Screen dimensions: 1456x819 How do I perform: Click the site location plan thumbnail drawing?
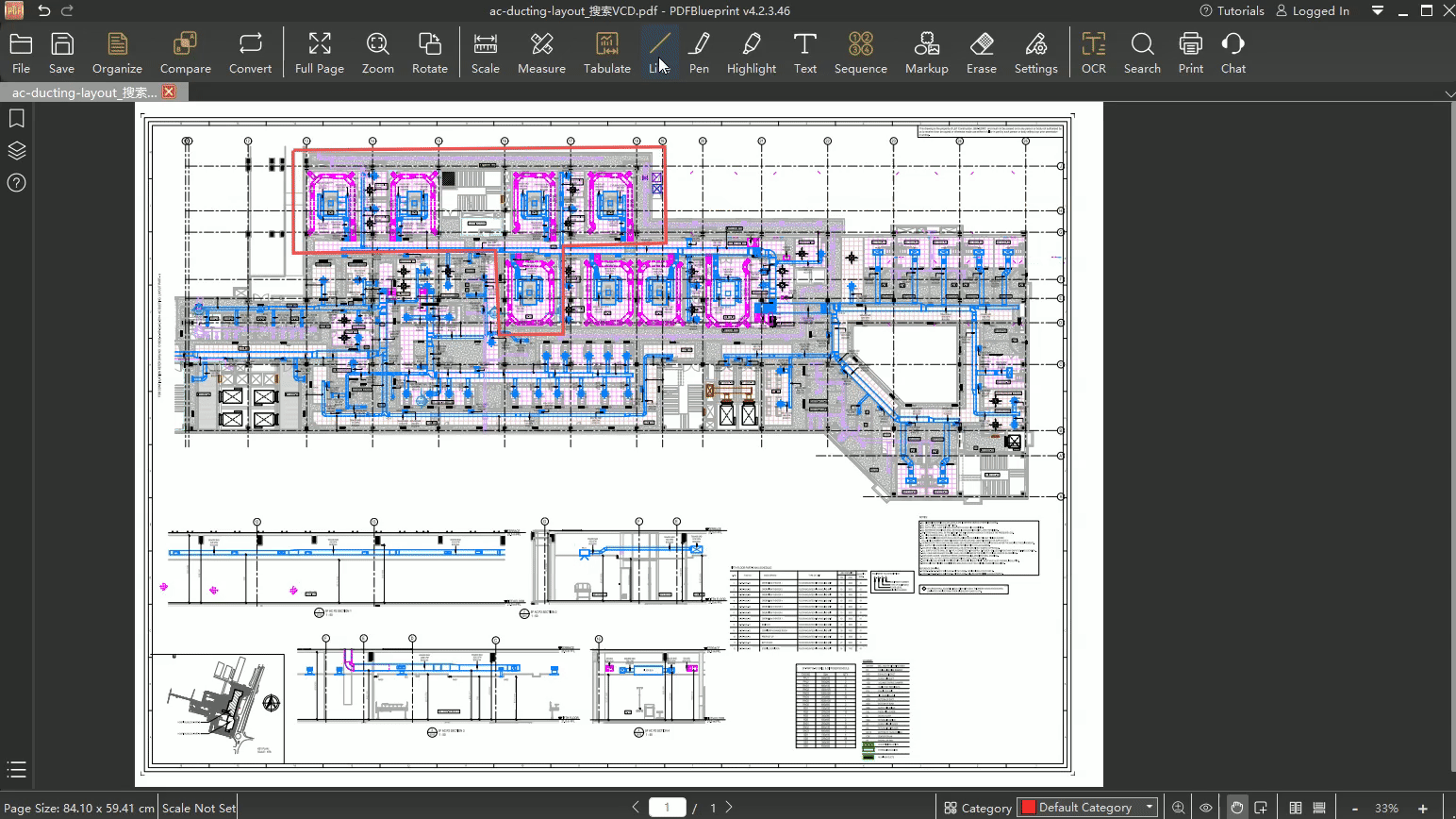pyautogui.click(x=217, y=709)
